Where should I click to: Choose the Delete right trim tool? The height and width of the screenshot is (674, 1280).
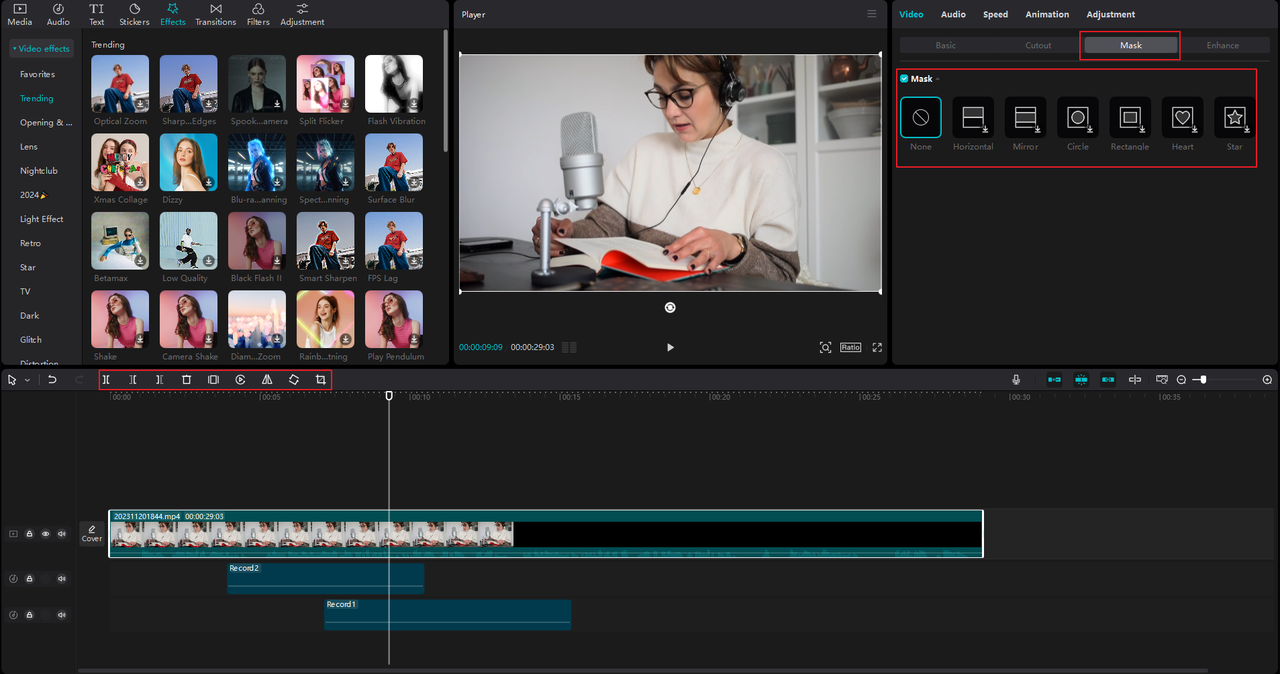click(160, 380)
